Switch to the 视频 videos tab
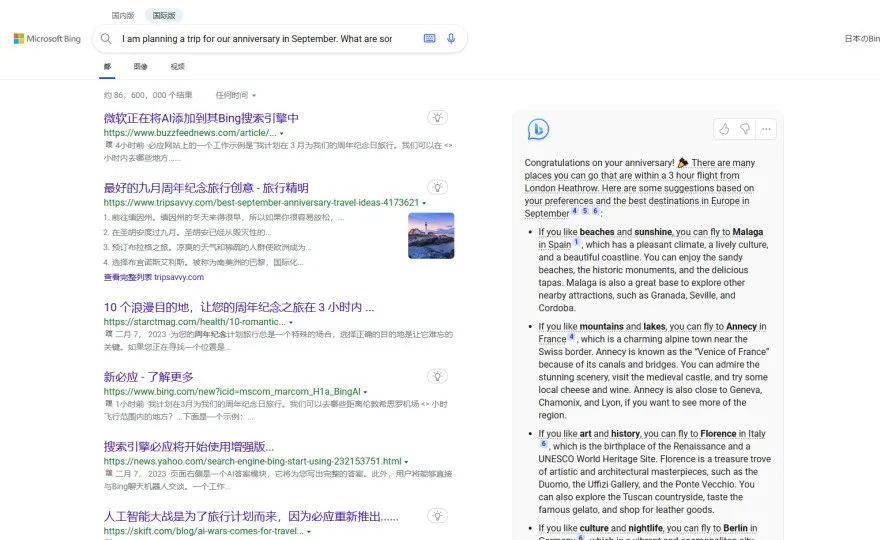The image size is (880, 540). click(x=177, y=66)
